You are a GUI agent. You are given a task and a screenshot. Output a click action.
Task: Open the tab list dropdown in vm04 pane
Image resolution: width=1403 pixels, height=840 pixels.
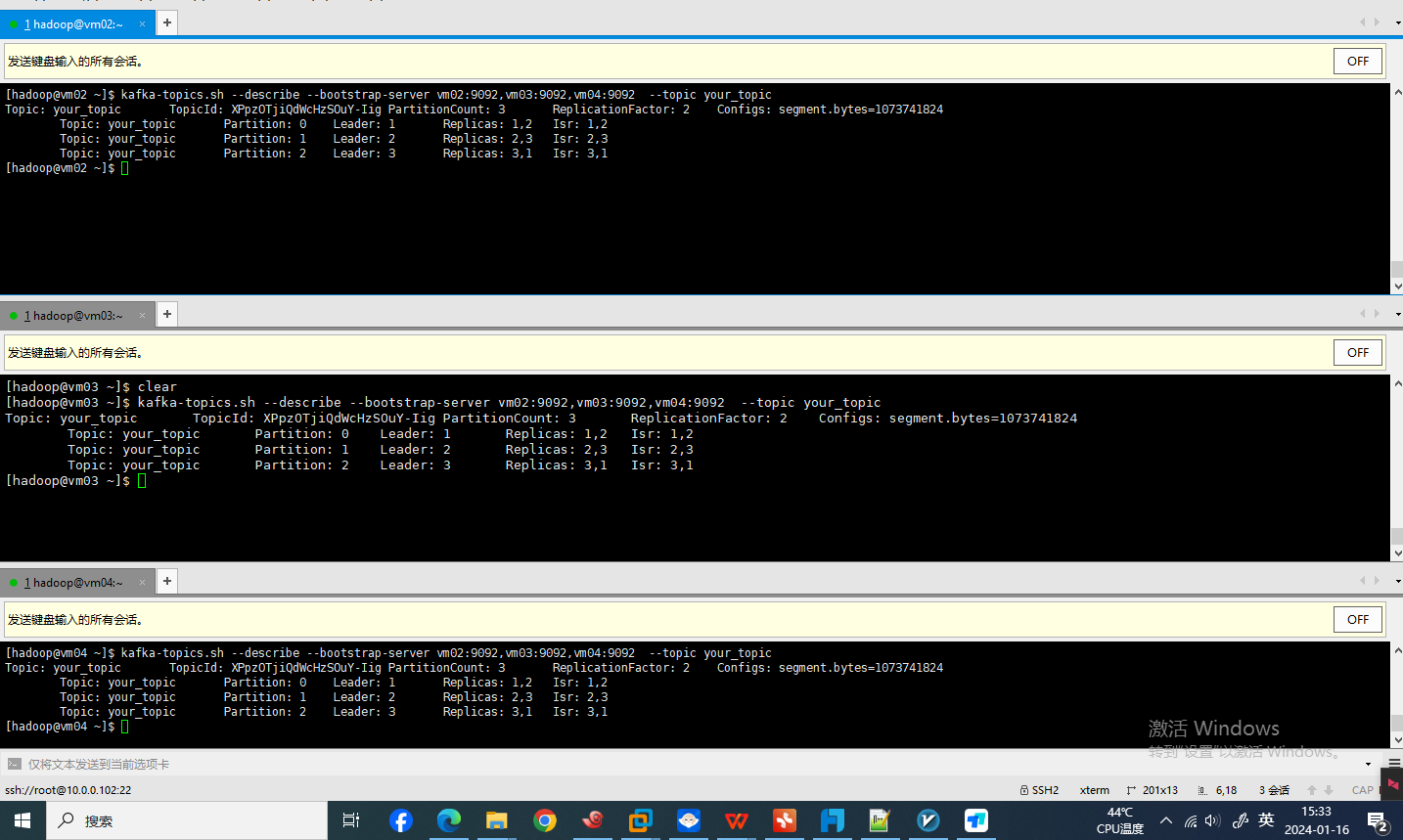(1397, 581)
